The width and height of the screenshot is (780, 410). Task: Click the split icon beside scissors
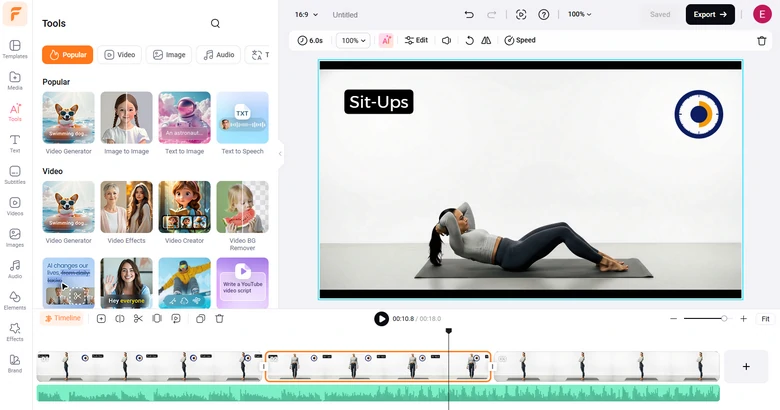pos(120,318)
